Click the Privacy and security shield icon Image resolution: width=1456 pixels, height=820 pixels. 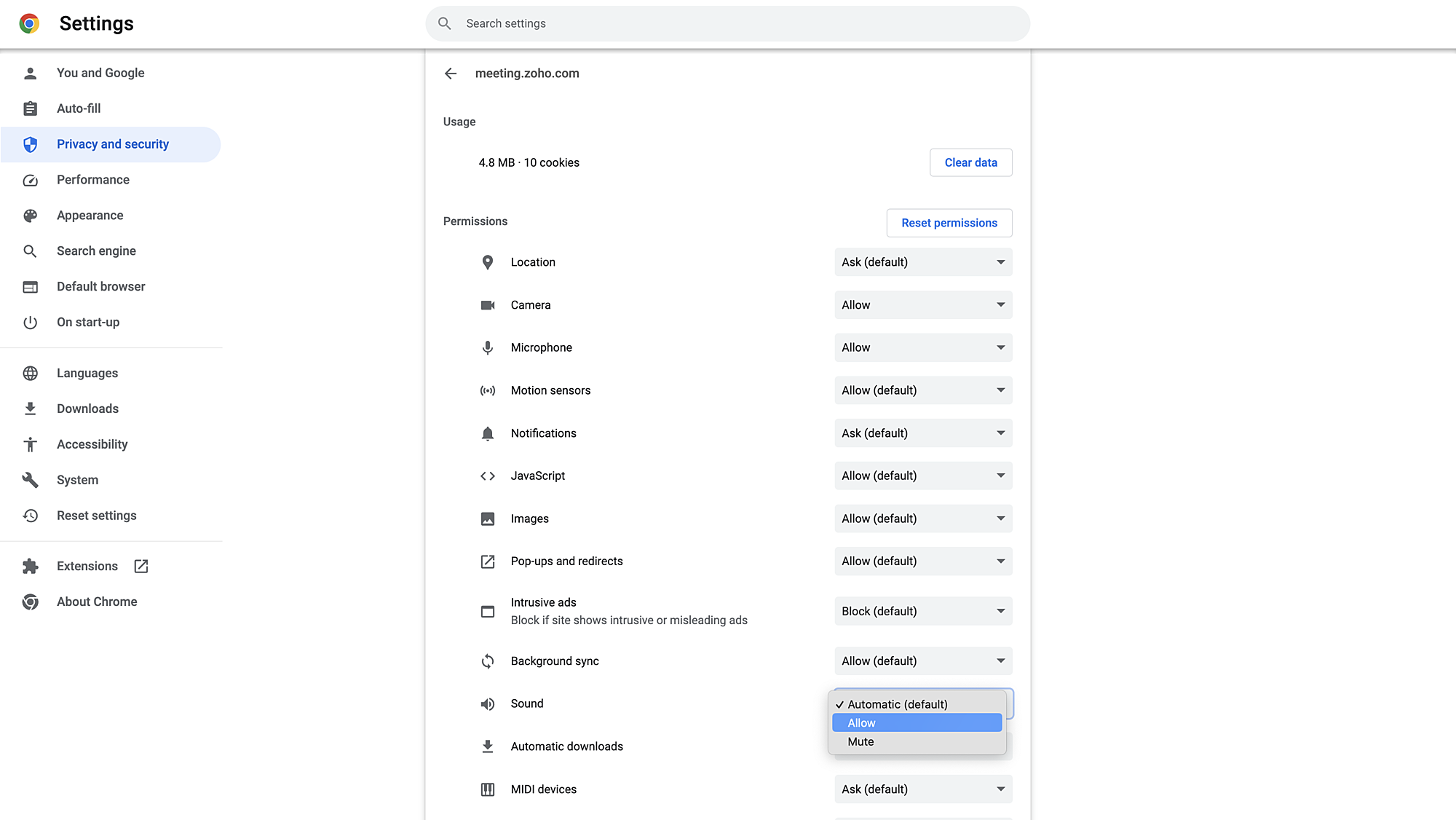click(30, 144)
